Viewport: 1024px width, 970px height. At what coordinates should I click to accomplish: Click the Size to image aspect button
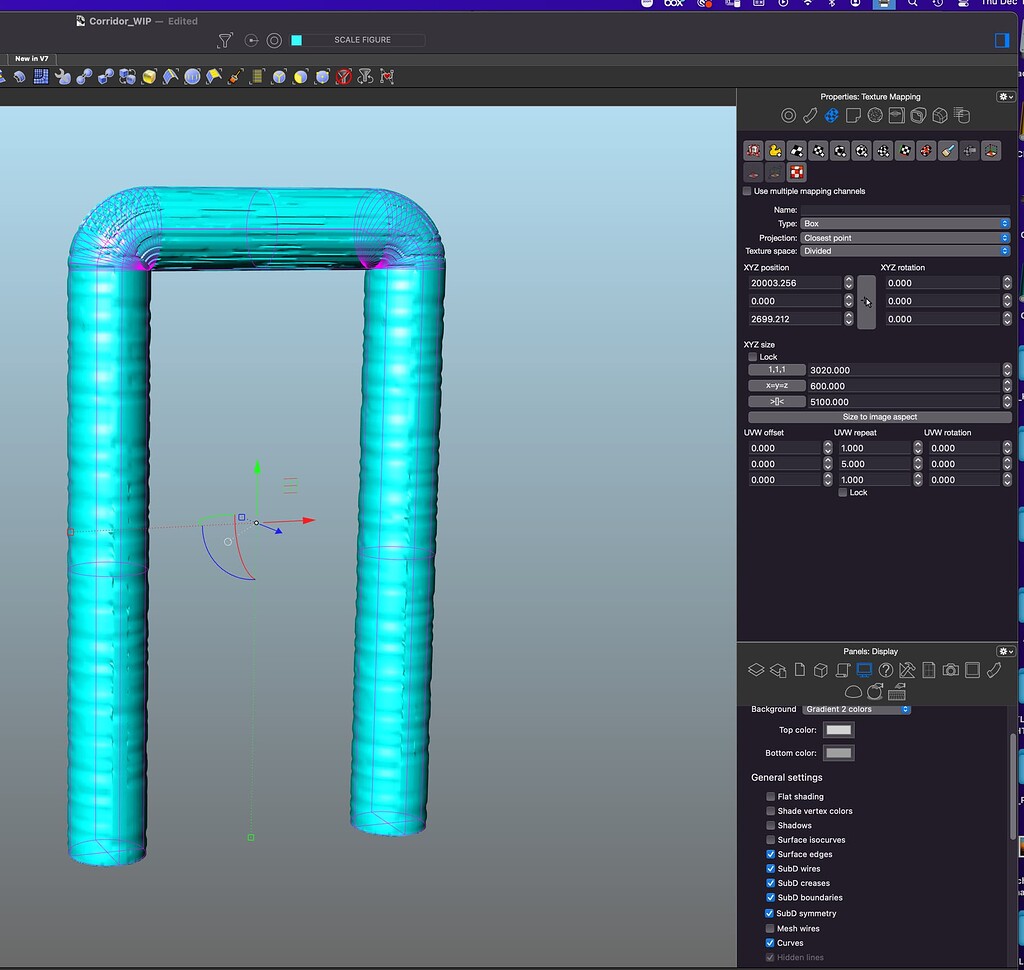[x=878, y=417]
